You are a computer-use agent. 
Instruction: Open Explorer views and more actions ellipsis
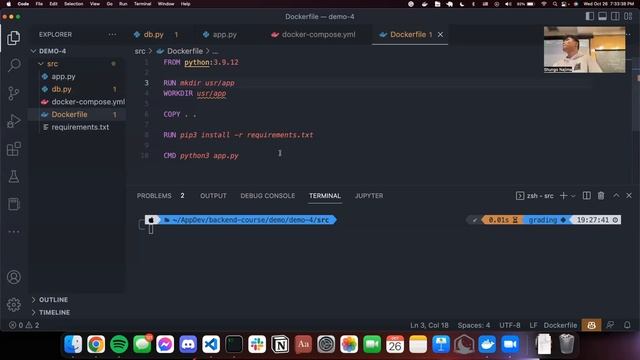(x=112, y=35)
